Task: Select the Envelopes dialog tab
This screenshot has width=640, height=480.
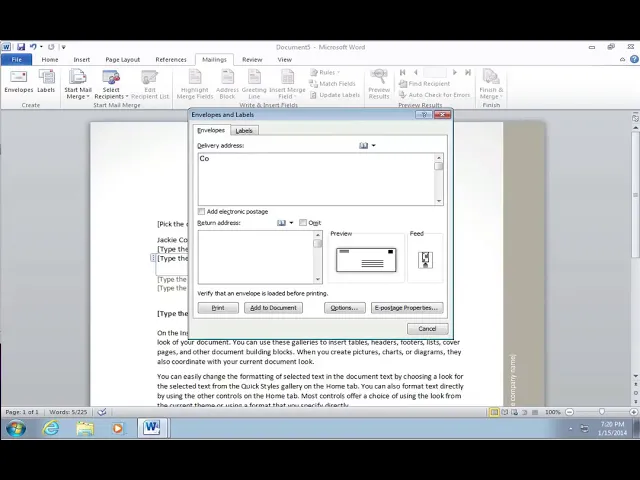Action: (211, 130)
